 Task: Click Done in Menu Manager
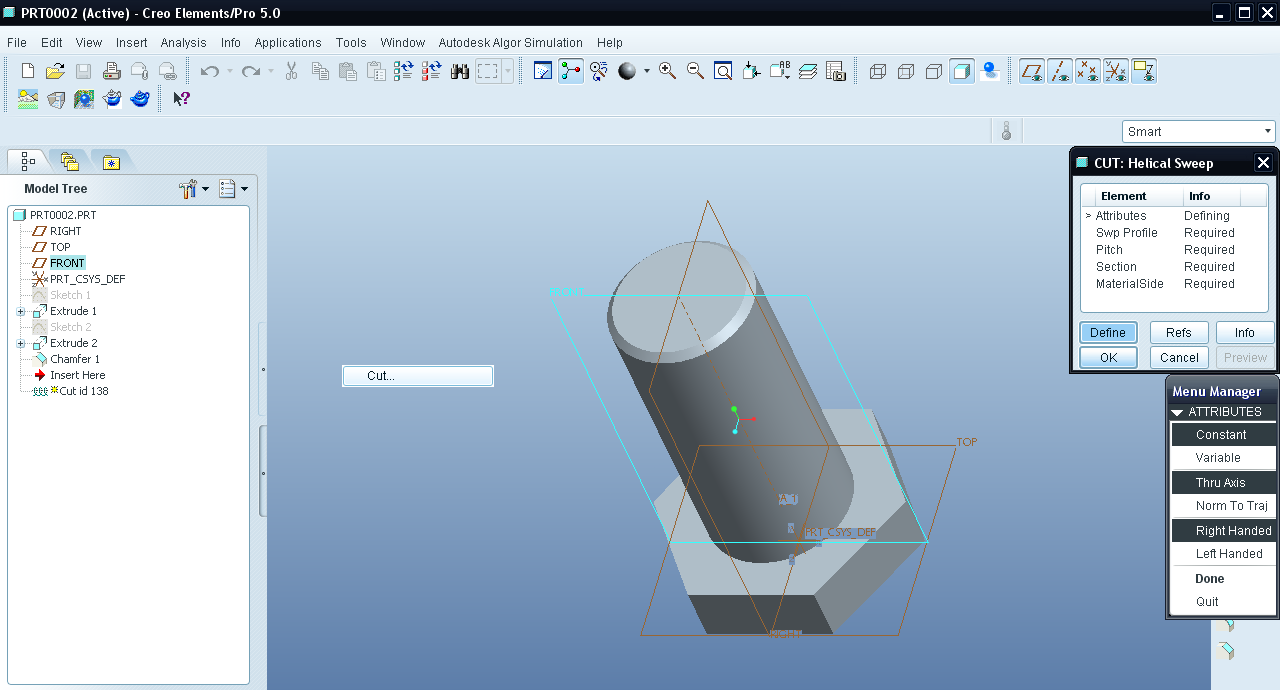1223,579
